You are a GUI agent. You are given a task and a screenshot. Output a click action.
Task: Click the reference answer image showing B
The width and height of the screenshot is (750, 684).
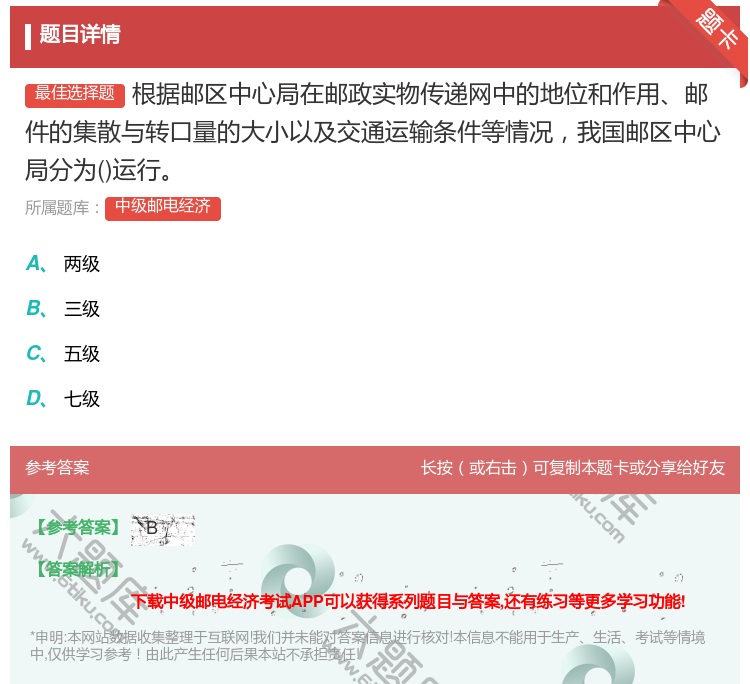pyautogui.click(x=163, y=530)
